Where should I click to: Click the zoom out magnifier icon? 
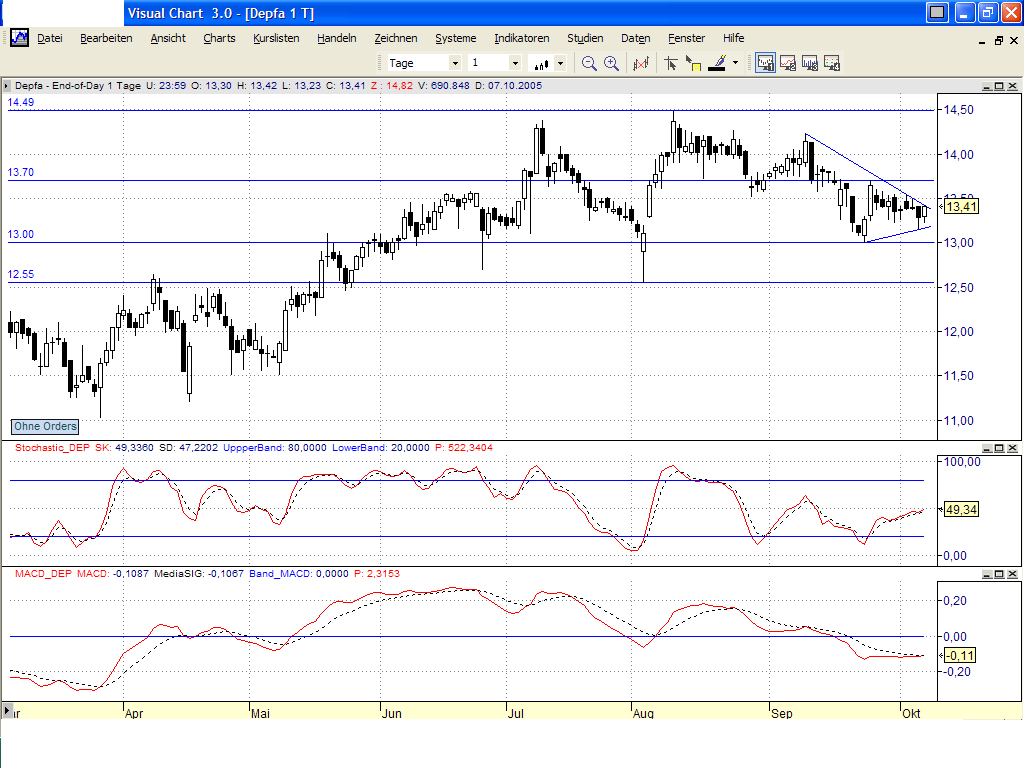pos(589,63)
